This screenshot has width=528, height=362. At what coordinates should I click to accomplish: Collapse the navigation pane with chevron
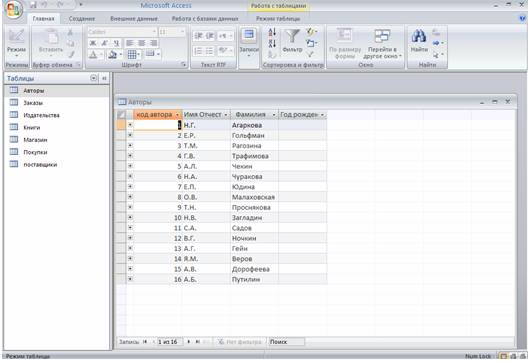(x=104, y=78)
